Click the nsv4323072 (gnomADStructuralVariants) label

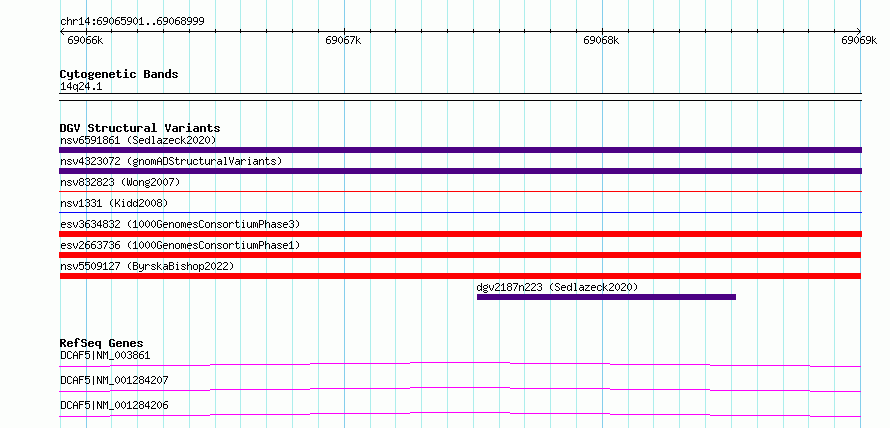coord(171,161)
